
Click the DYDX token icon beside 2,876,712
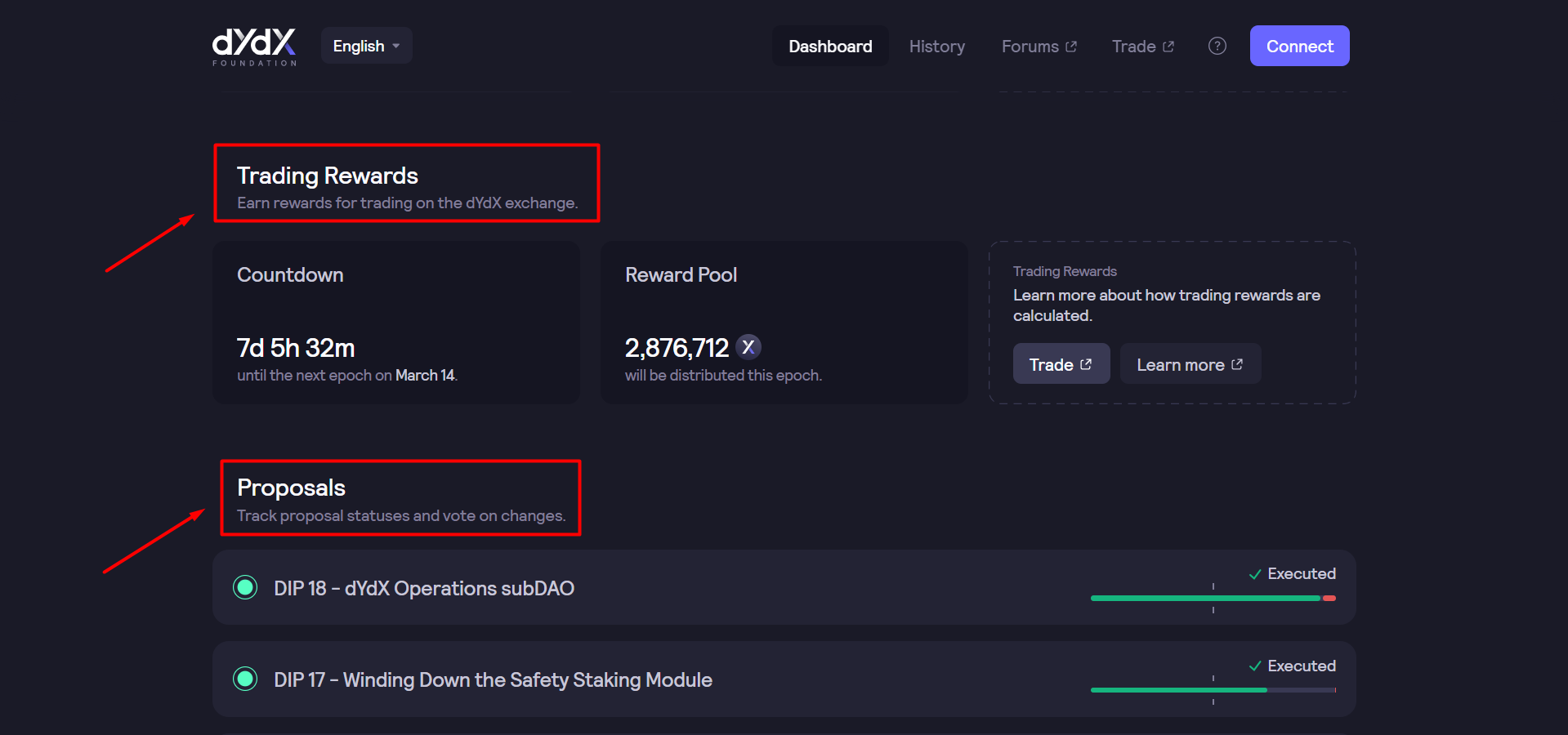[748, 347]
